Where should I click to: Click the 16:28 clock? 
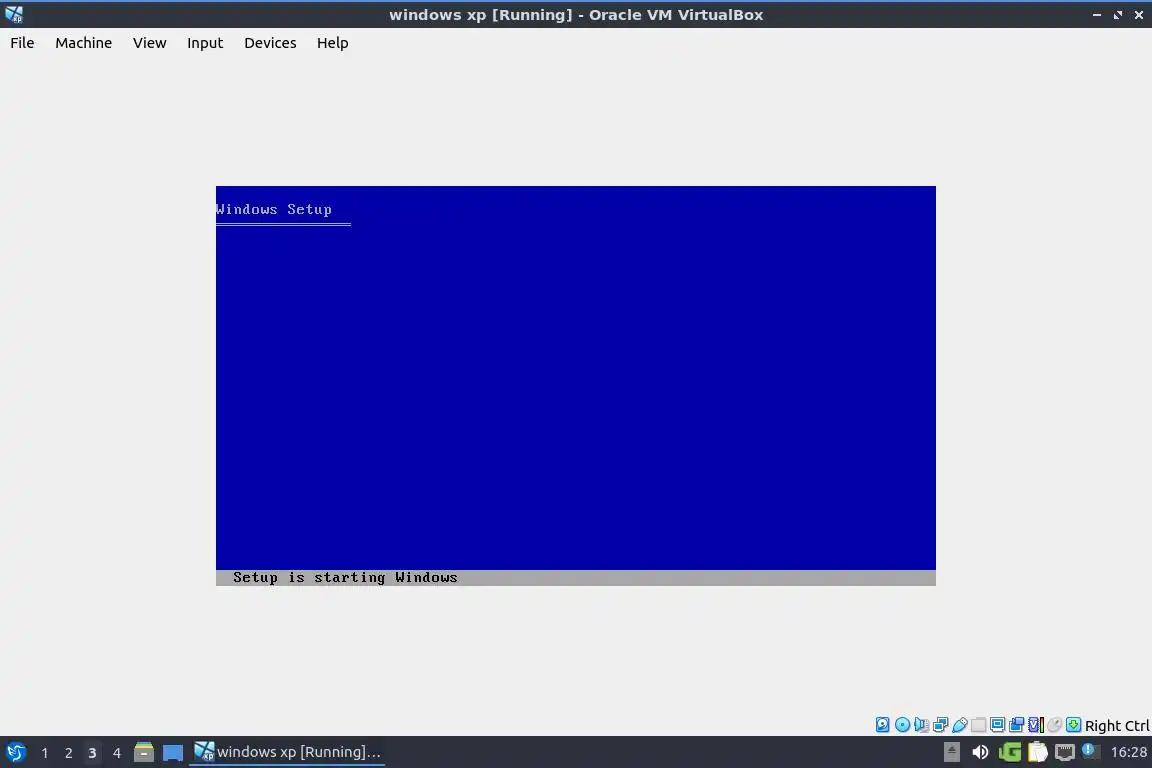1128,752
